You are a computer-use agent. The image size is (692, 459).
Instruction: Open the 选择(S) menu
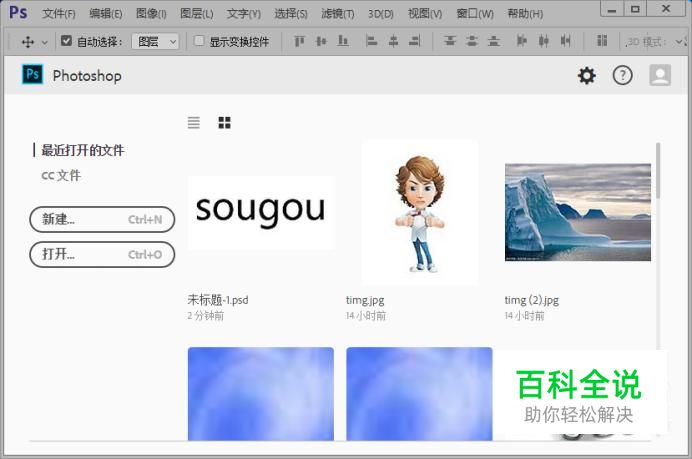click(291, 14)
